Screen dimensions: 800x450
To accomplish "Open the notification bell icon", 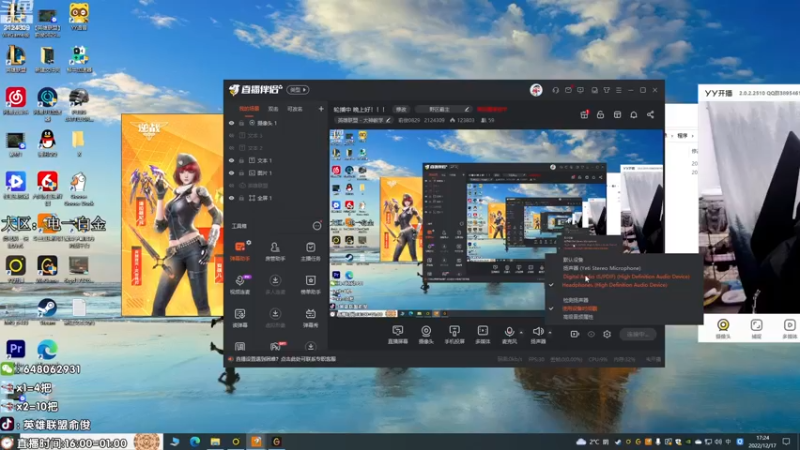I will click(x=634, y=115).
